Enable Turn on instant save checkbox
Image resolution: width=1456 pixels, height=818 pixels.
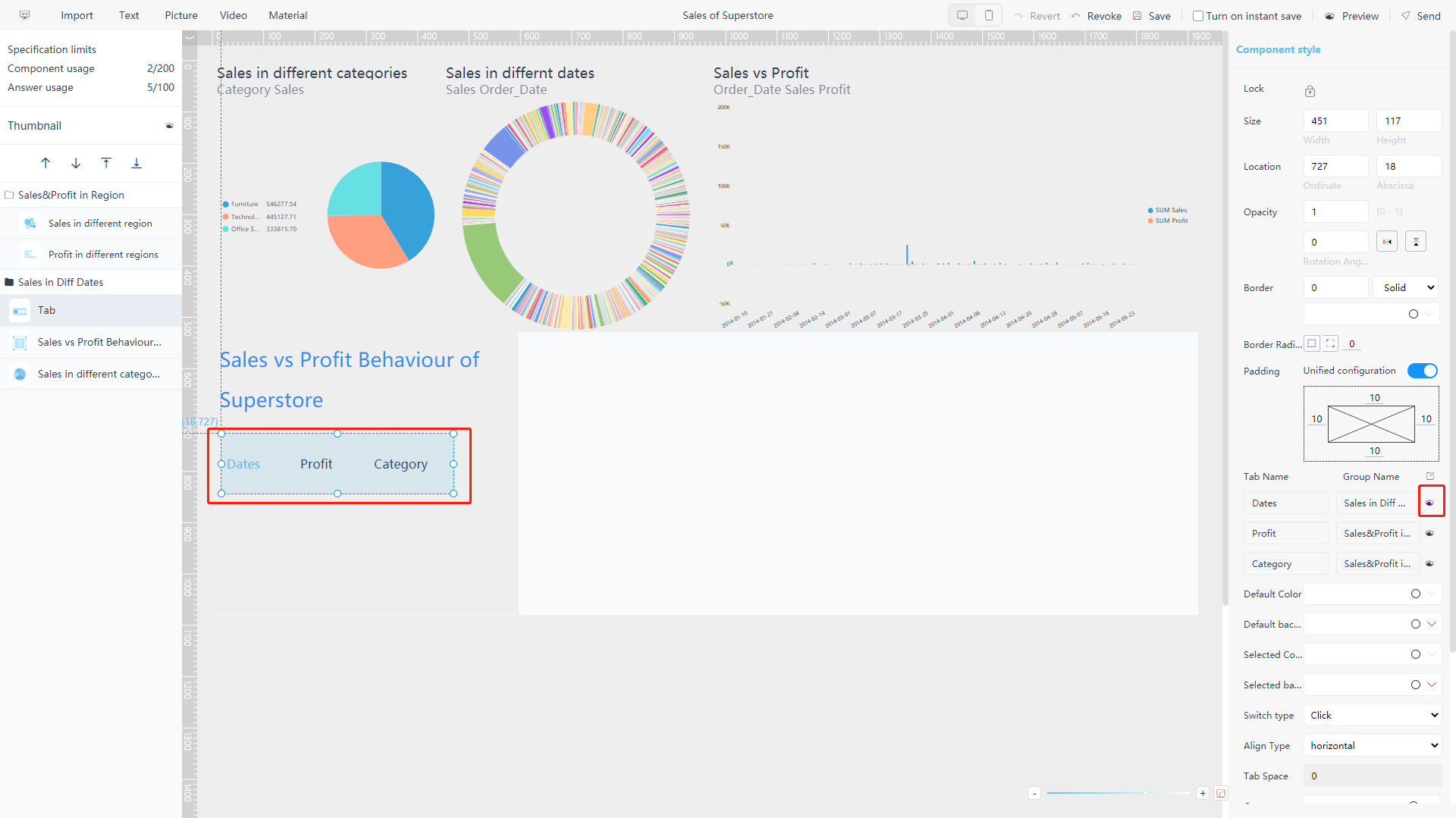[1198, 16]
